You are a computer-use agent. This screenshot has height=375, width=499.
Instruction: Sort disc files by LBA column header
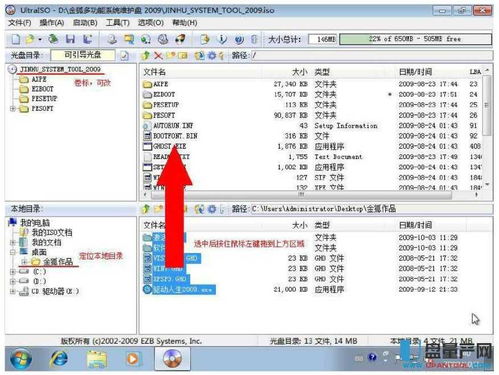click(475, 72)
